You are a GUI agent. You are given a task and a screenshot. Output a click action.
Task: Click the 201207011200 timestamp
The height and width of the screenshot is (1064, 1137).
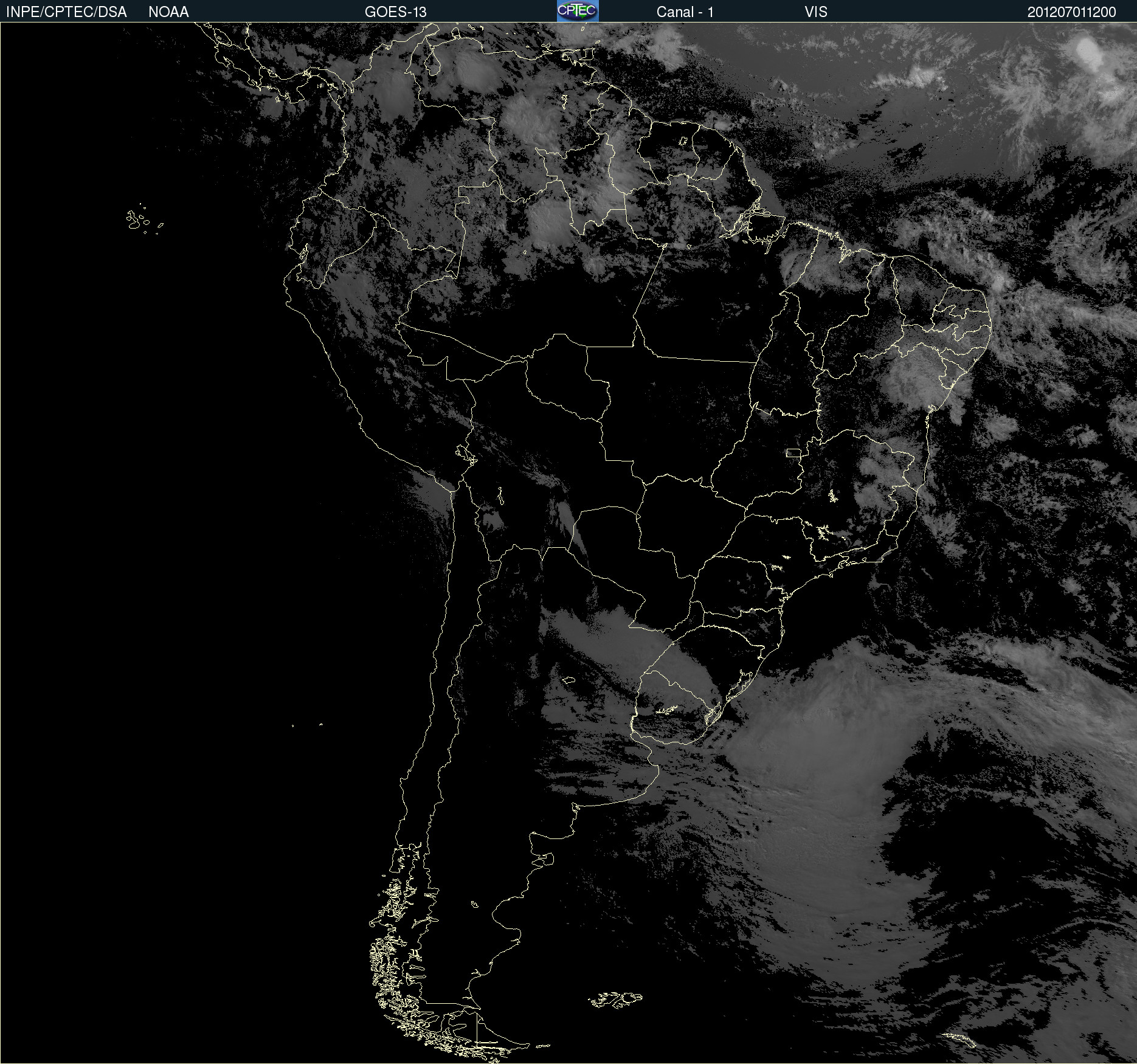[x=1072, y=12]
